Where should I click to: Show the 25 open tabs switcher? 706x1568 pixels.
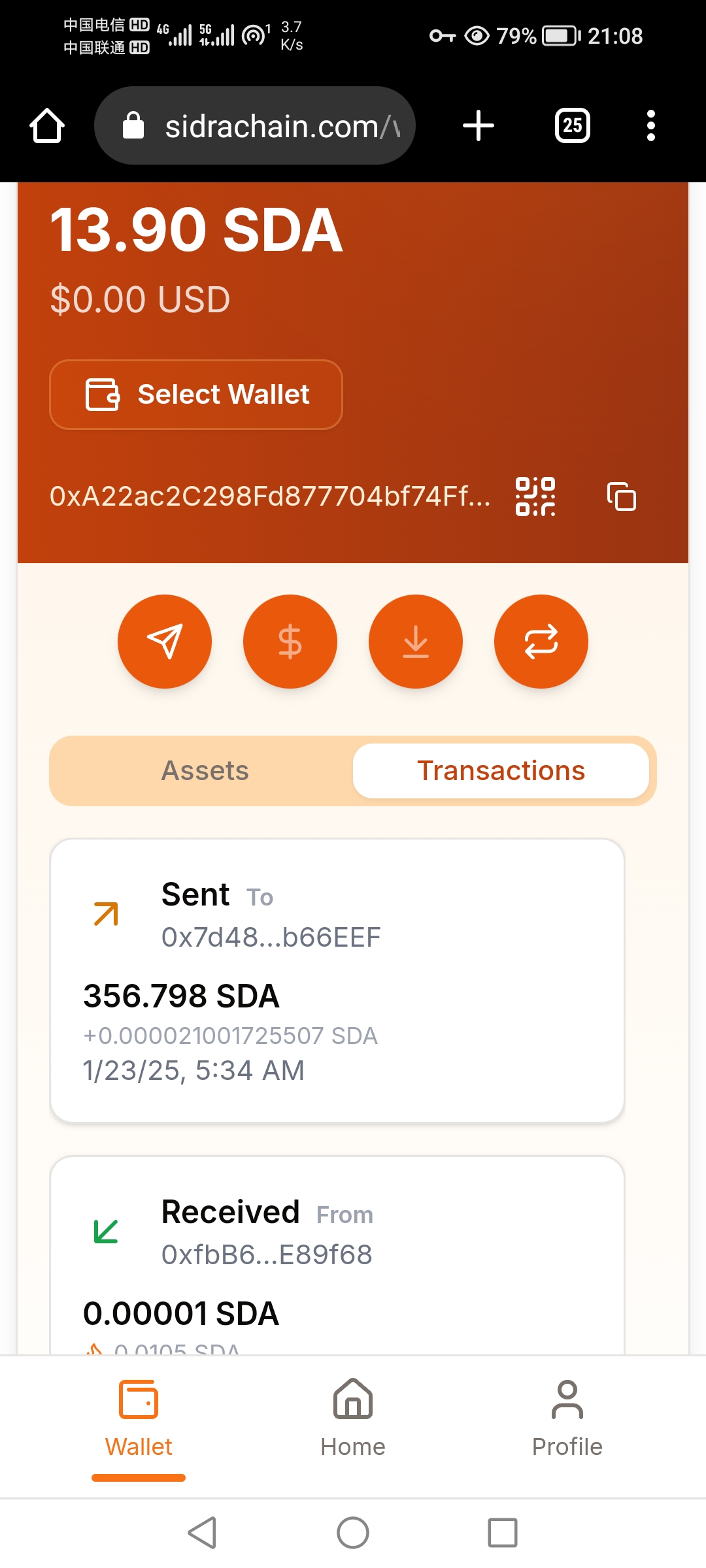coord(572,125)
